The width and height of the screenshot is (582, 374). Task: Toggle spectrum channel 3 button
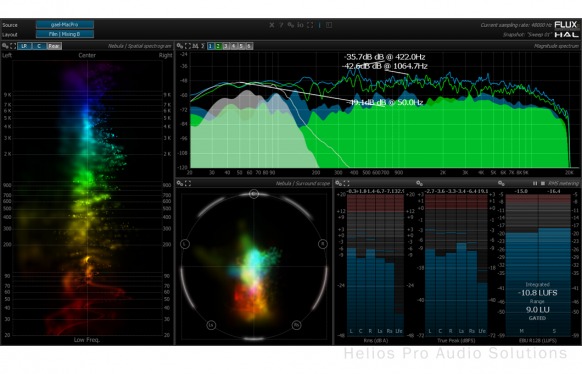tap(226, 46)
